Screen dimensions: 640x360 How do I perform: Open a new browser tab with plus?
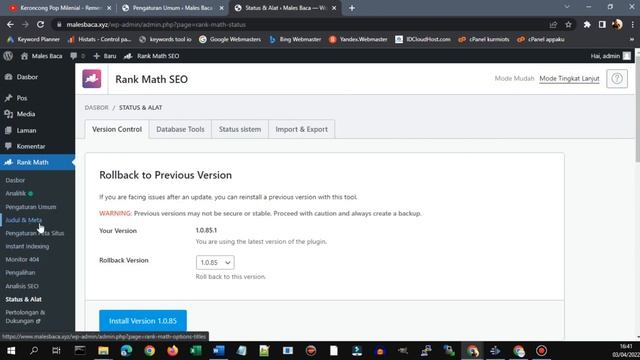(x=352, y=8)
